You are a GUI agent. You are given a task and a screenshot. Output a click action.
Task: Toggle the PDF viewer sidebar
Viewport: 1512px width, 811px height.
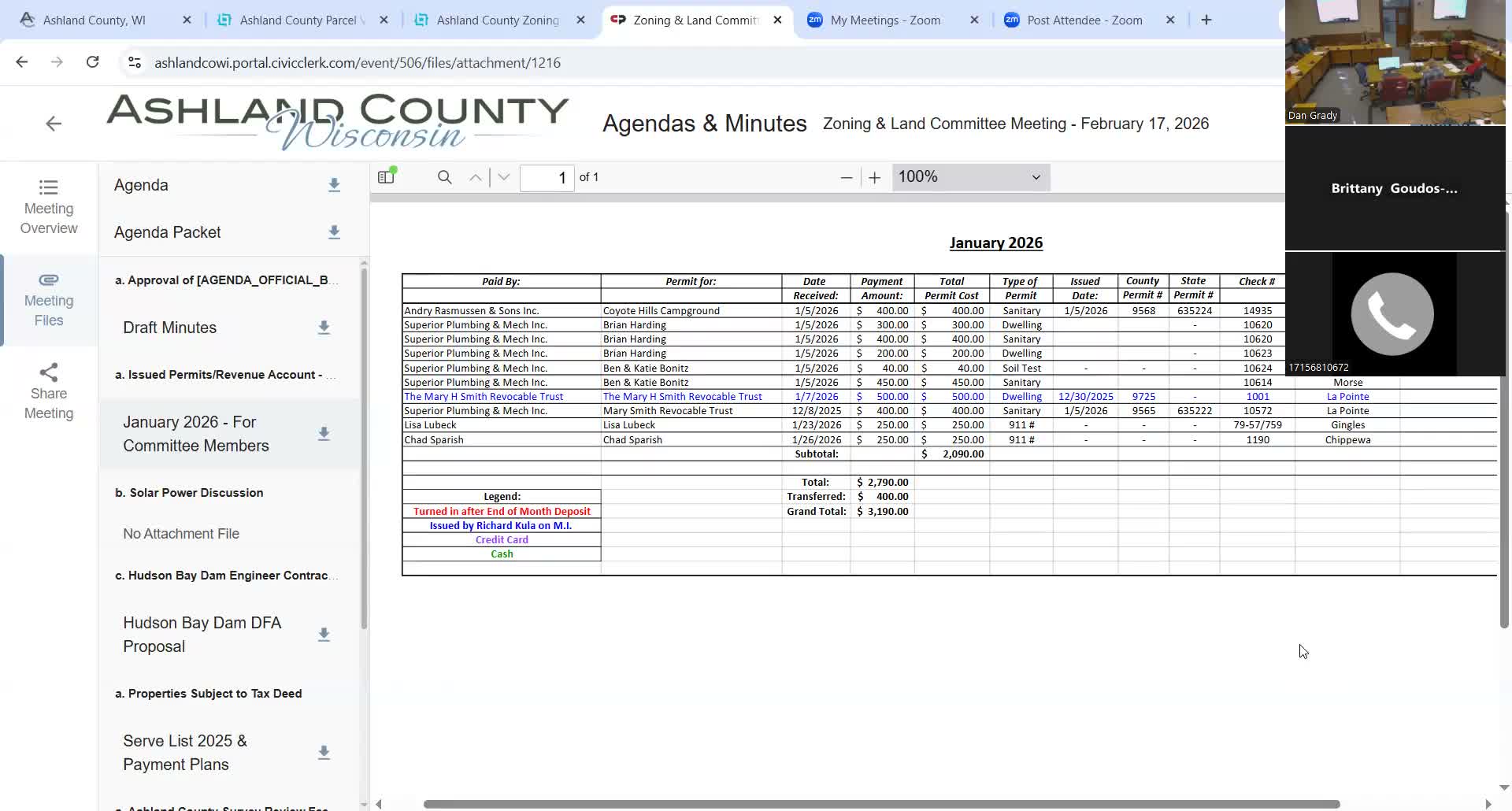pos(386,177)
